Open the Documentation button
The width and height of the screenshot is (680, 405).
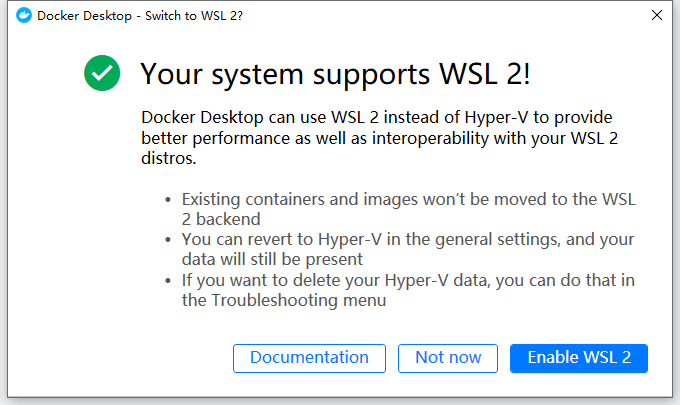[x=309, y=358]
